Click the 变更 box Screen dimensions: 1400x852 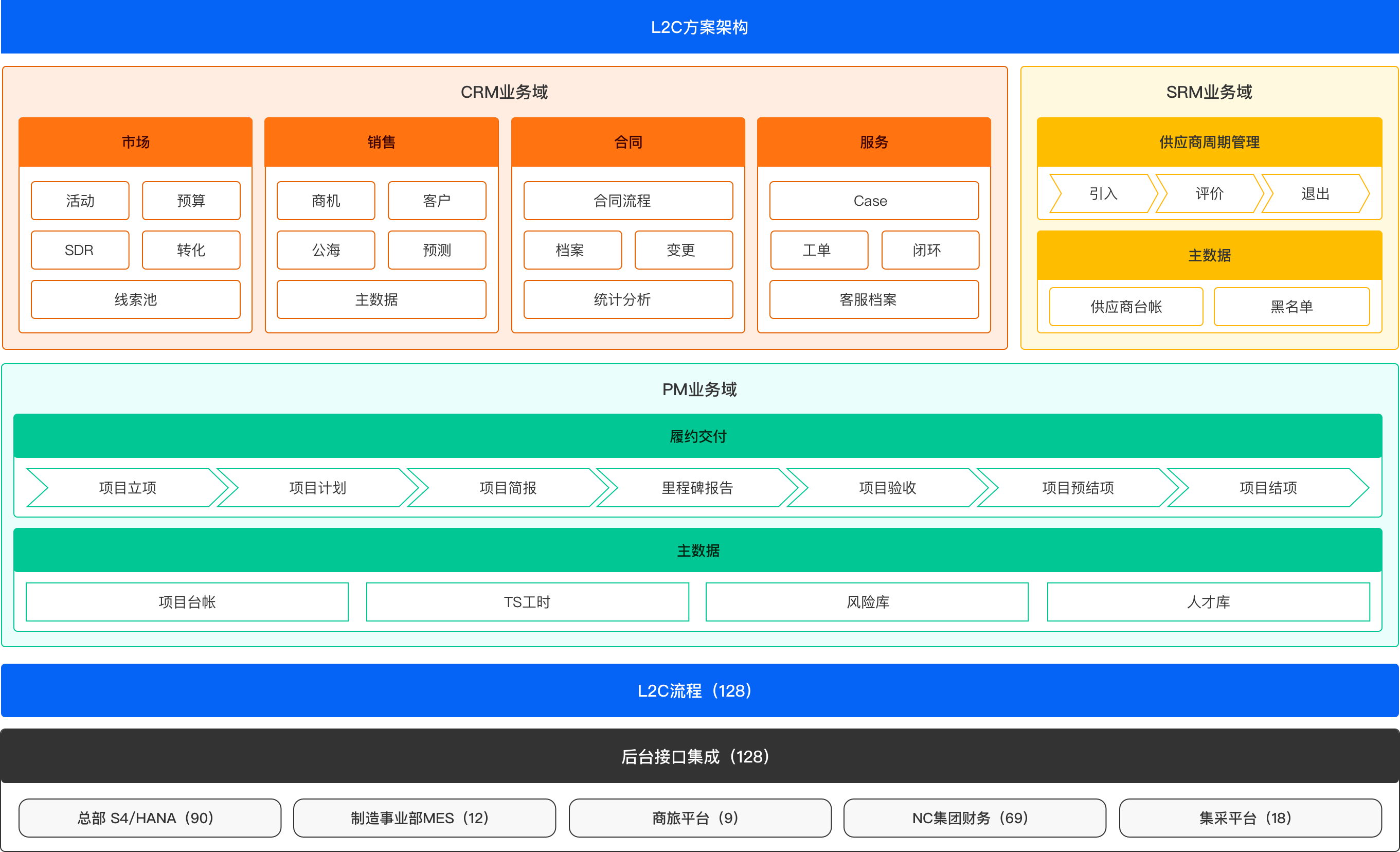pyautogui.click(x=684, y=250)
